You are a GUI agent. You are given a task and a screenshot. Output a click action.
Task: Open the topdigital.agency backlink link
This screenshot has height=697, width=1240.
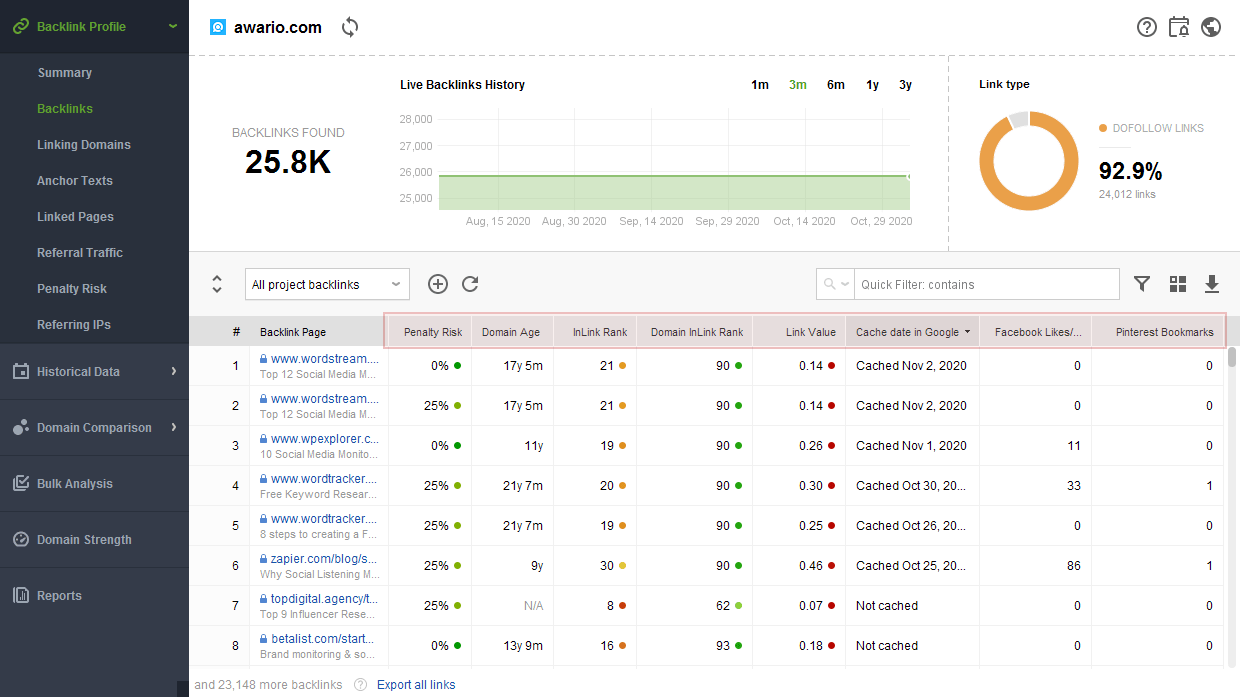[x=325, y=598]
